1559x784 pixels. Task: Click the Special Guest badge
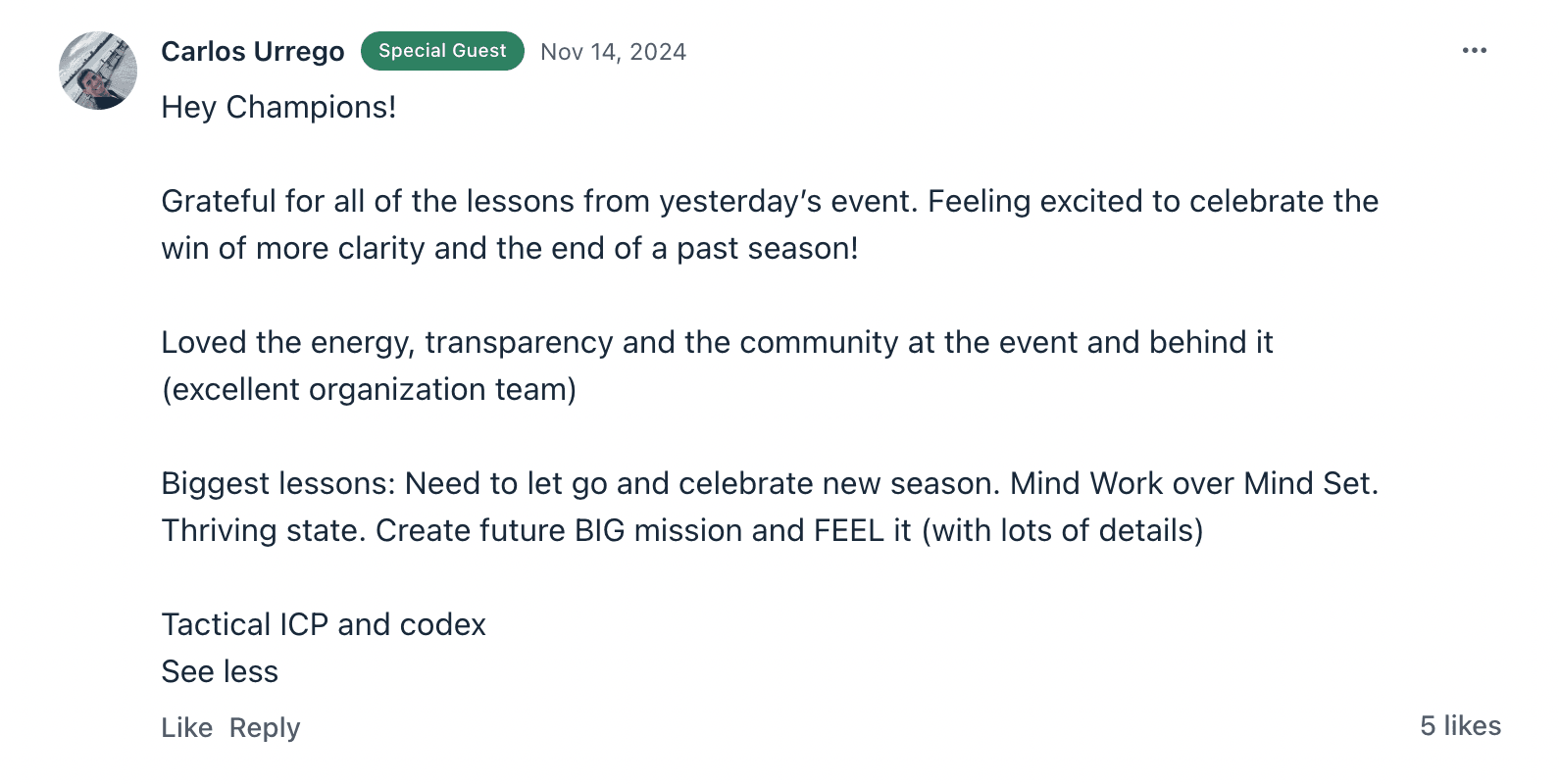coord(442,51)
